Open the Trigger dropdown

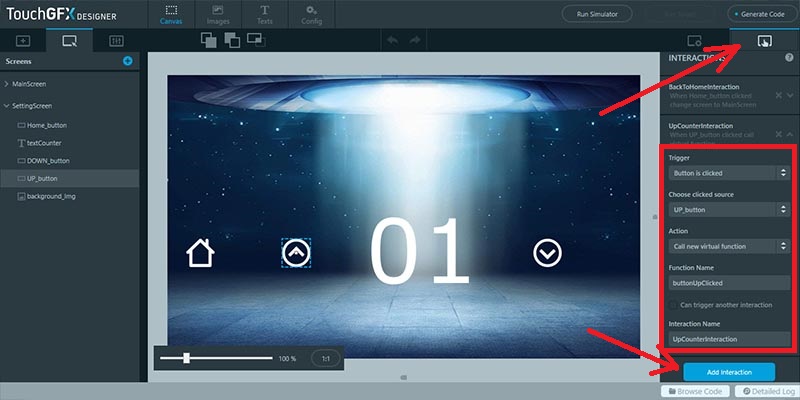click(x=729, y=173)
